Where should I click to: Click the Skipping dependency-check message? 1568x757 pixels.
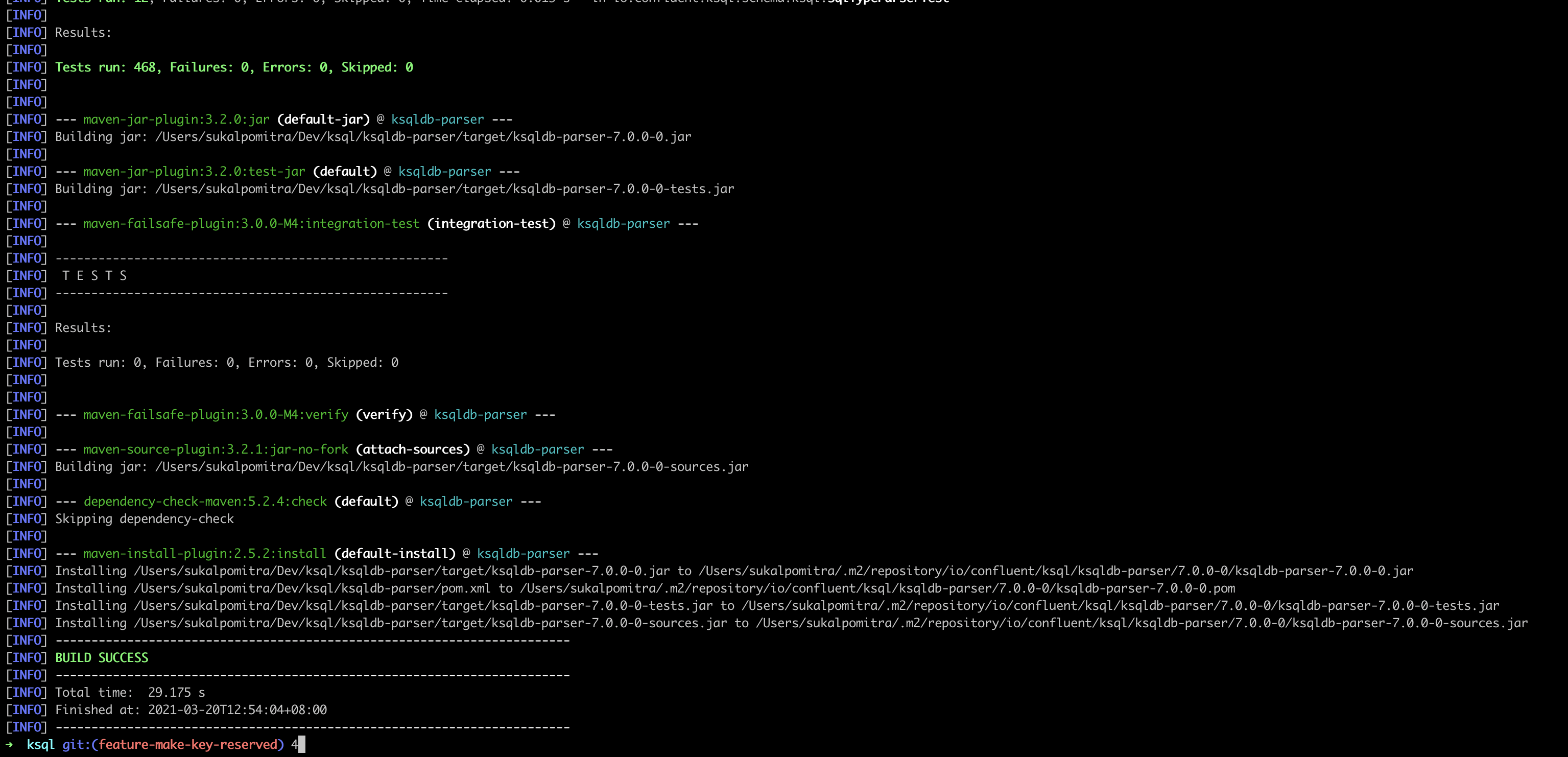pos(144,518)
